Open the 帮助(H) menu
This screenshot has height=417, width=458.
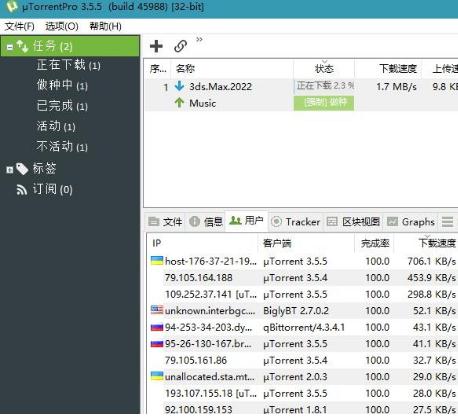(x=105, y=26)
